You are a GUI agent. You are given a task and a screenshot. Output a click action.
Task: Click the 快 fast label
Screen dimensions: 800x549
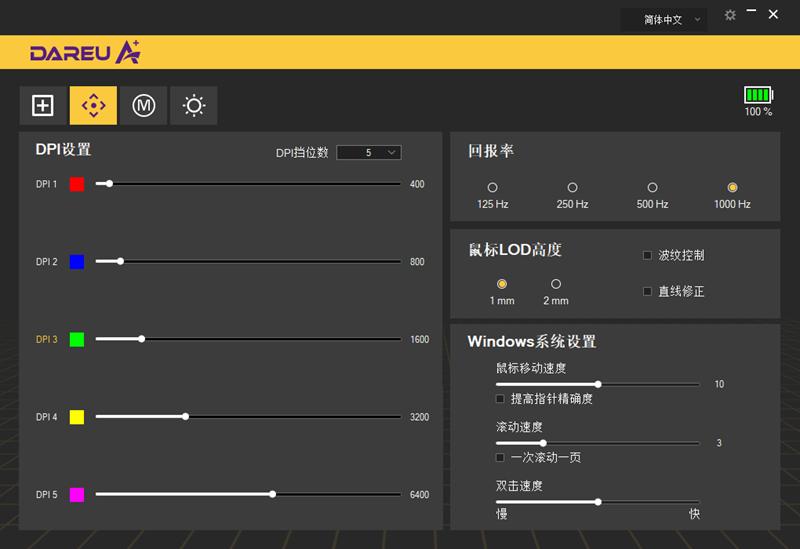pos(694,514)
